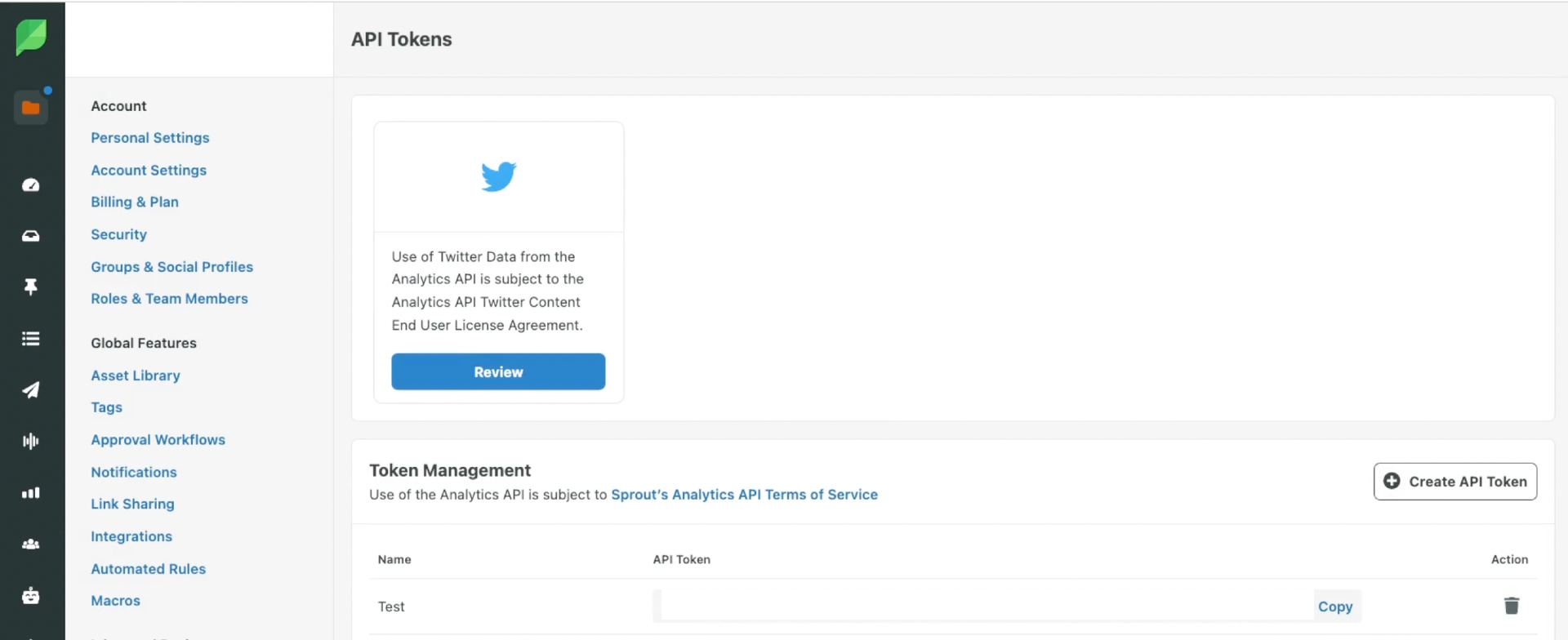Viewport: 1568px width, 640px height.
Task: Open Roles & Team Members
Action: pos(170,299)
